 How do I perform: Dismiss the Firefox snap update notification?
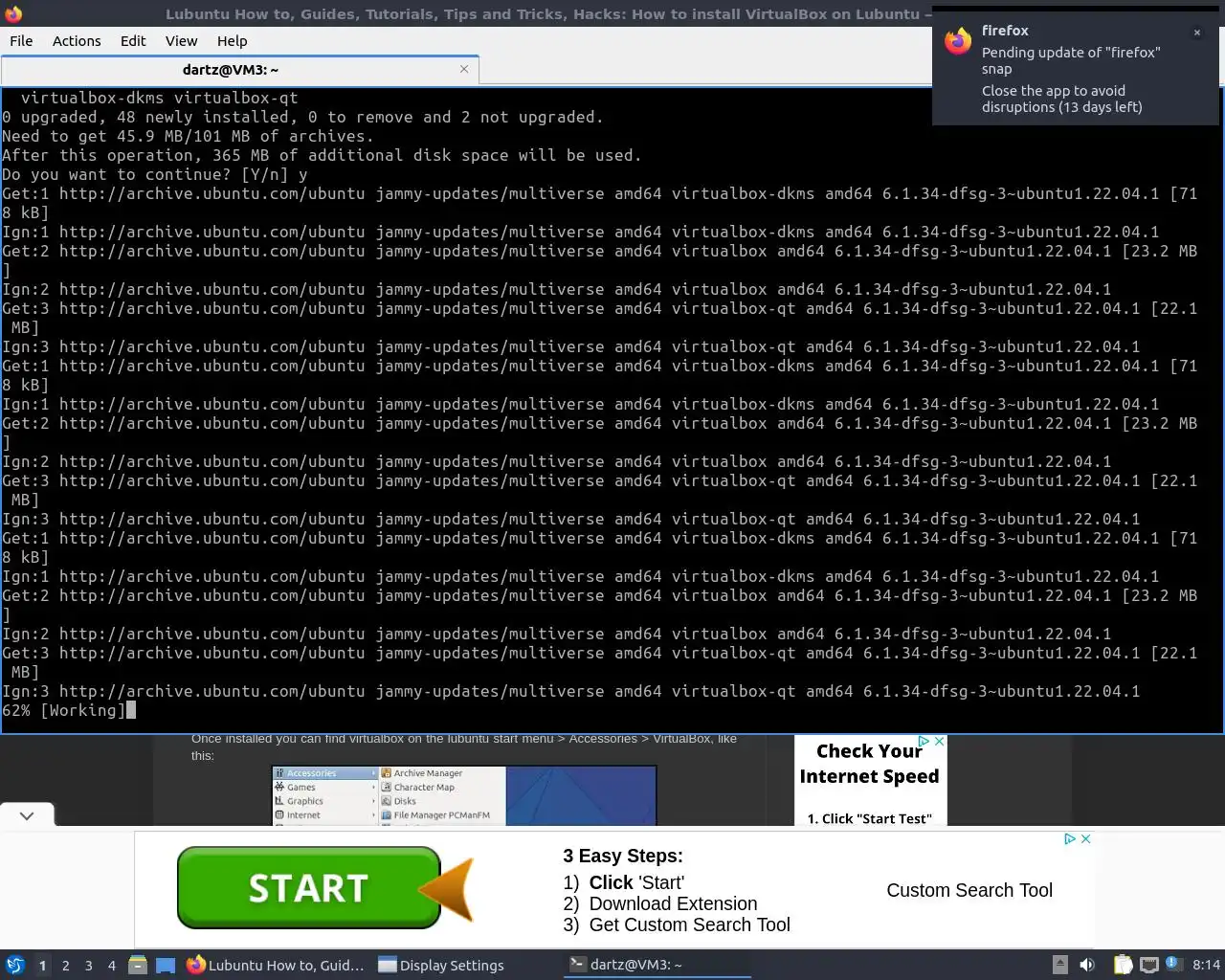click(x=1196, y=33)
